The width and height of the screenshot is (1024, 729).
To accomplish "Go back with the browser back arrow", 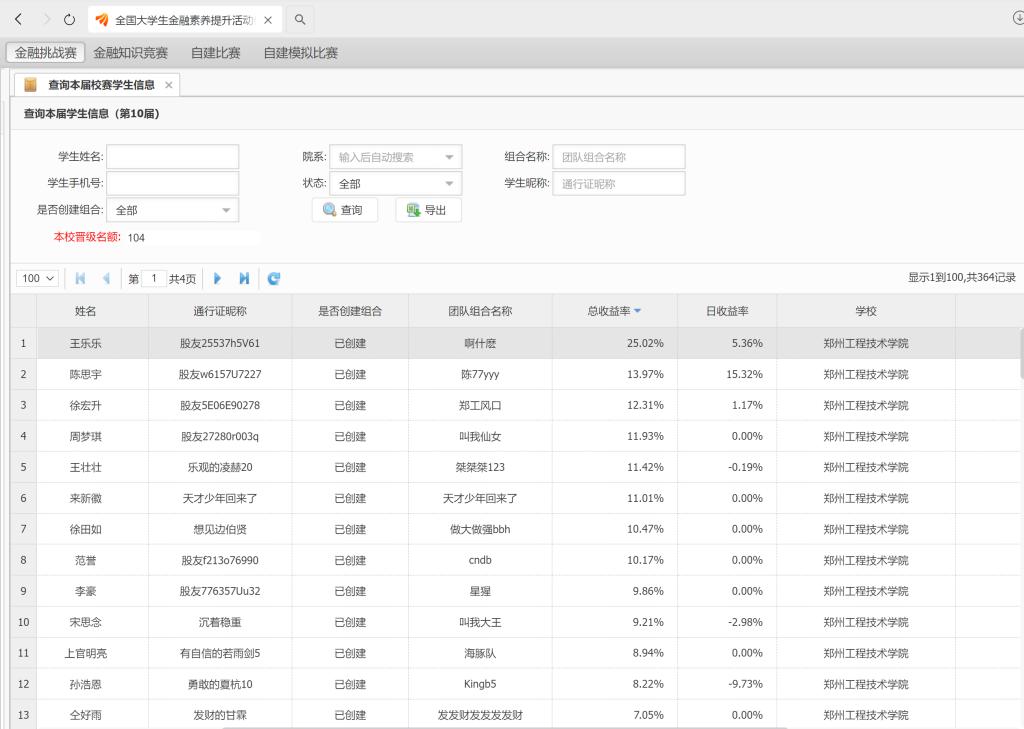I will (x=19, y=20).
